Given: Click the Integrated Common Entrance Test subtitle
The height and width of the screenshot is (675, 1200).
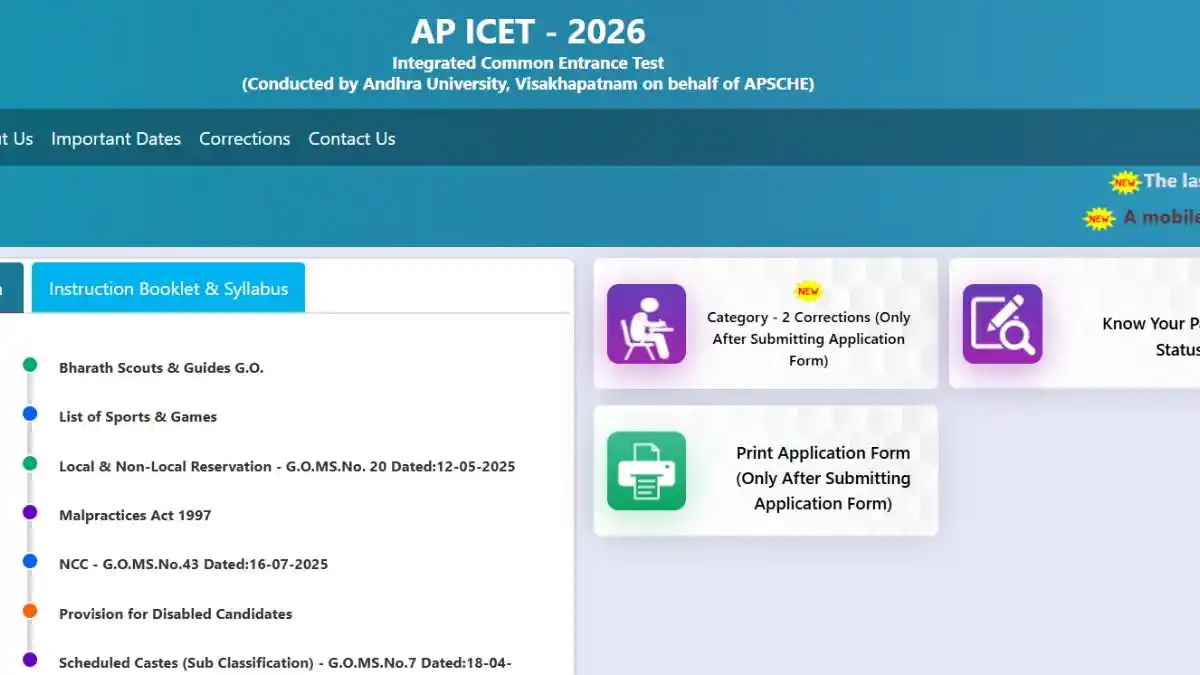Looking at the screenshot, I should point(528,63).
